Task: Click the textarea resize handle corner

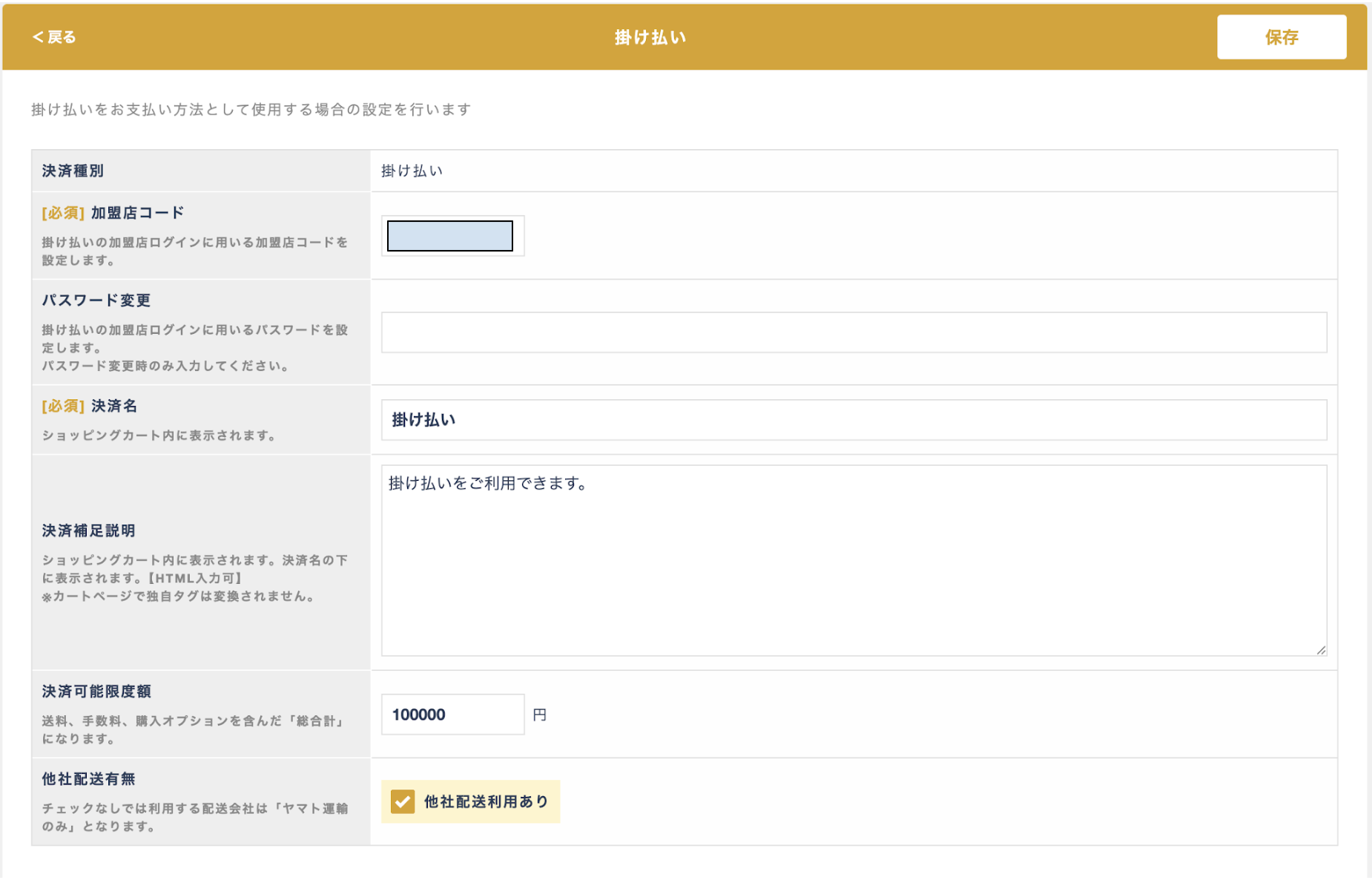Action: 1321,650
